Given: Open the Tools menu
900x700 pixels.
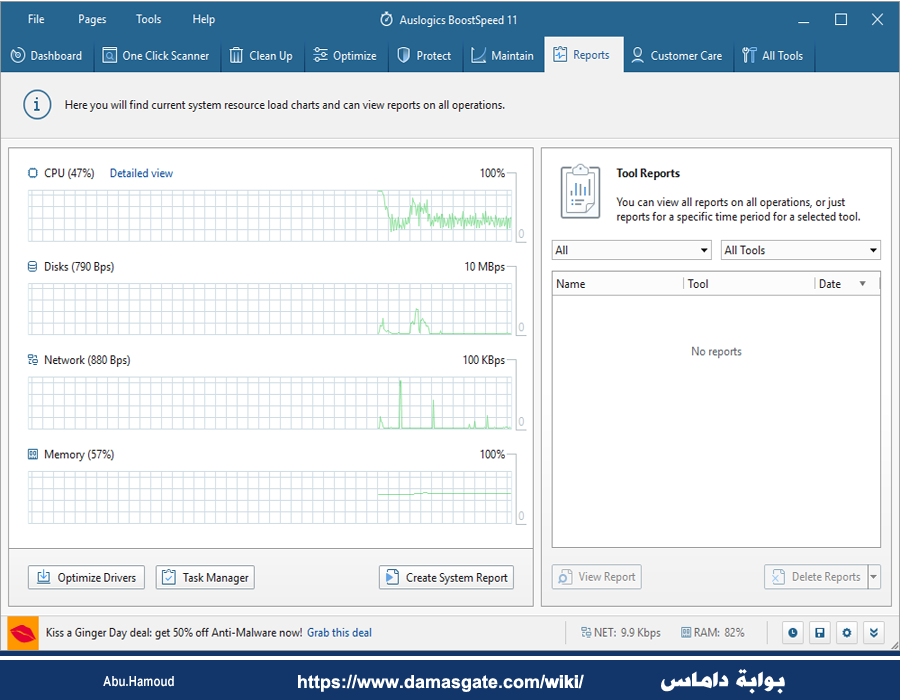Looking at the screenshot, I should 148,19.
